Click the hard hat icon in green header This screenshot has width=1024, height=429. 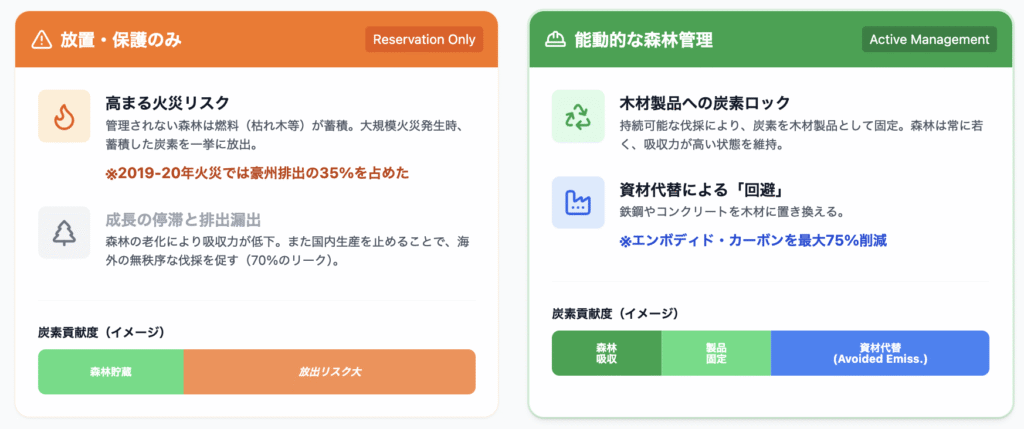click(x=555, y=40)
